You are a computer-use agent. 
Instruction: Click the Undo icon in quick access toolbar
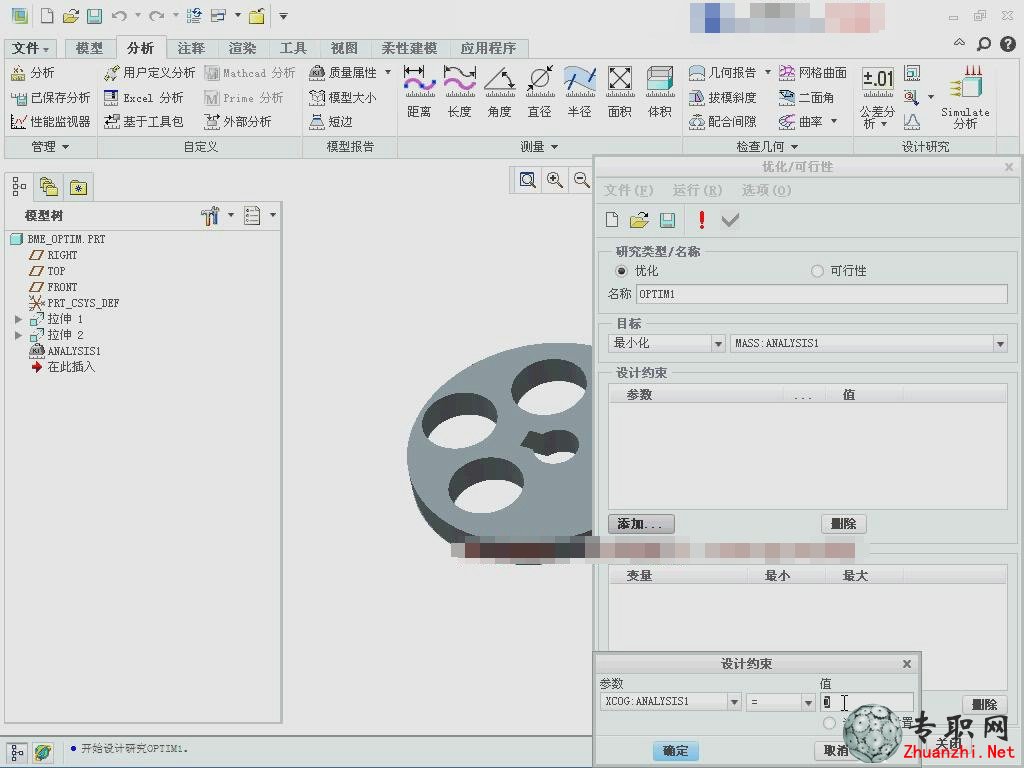[x=118, y=16]
